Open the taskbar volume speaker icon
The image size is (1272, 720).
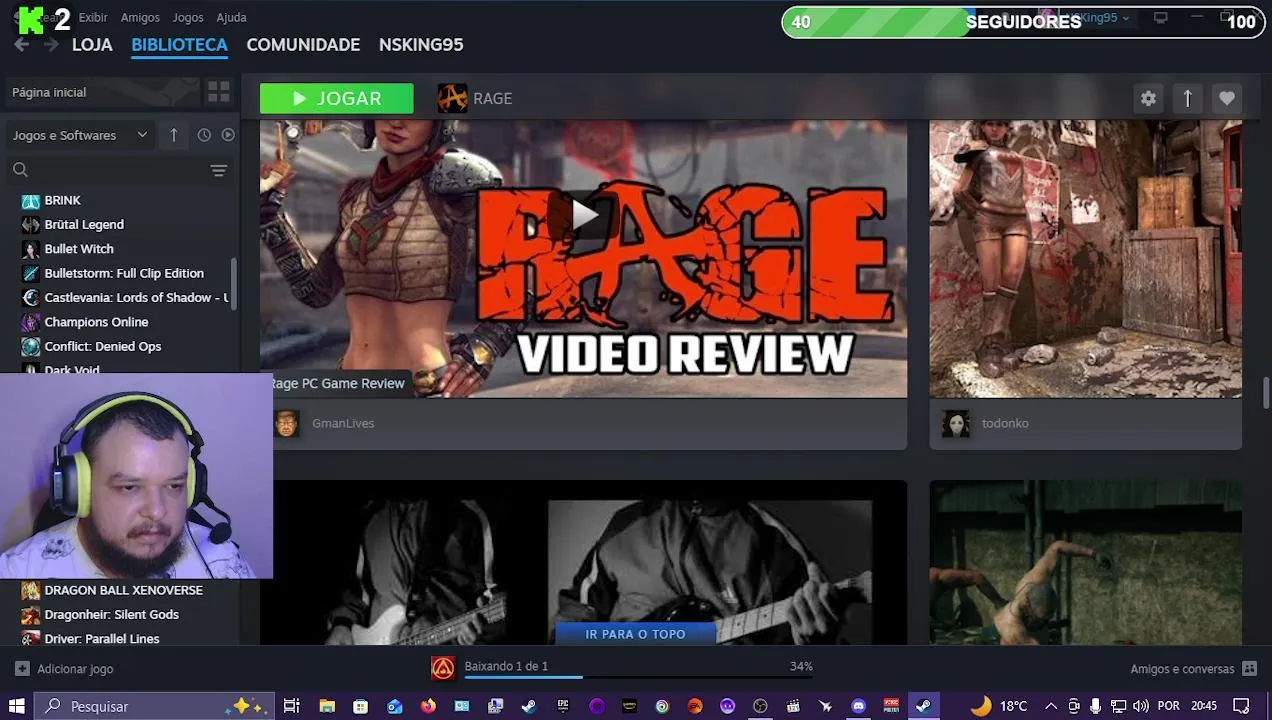coord(1140,706)
